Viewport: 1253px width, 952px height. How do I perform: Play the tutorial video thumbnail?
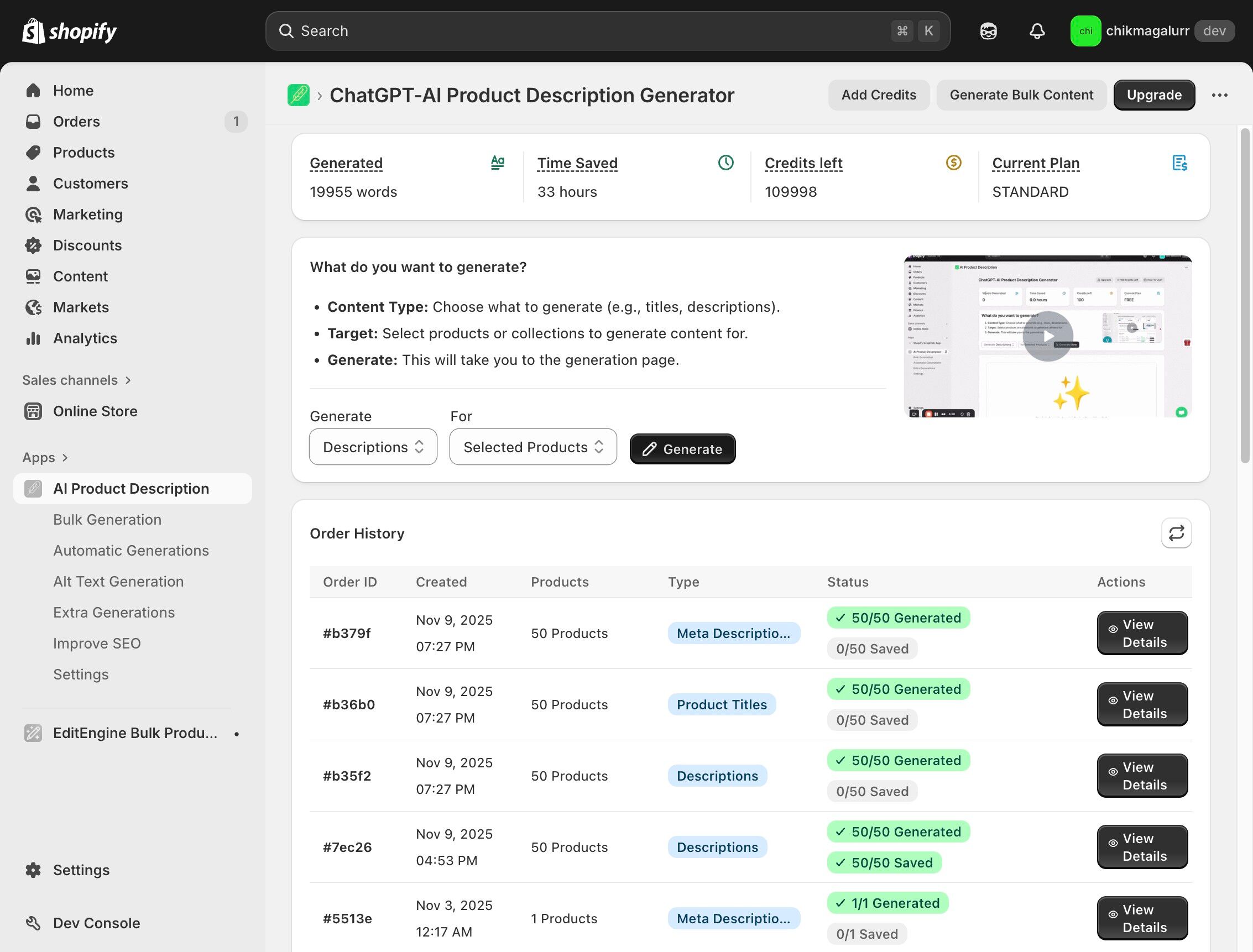point(1047,336)
